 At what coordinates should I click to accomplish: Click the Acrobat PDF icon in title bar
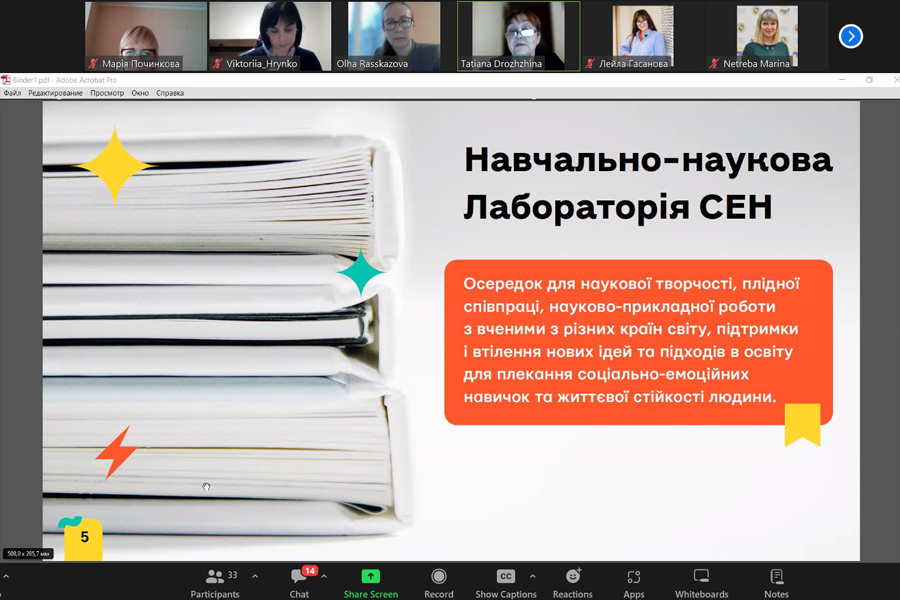pyautogui.click(x=6, y=80)
